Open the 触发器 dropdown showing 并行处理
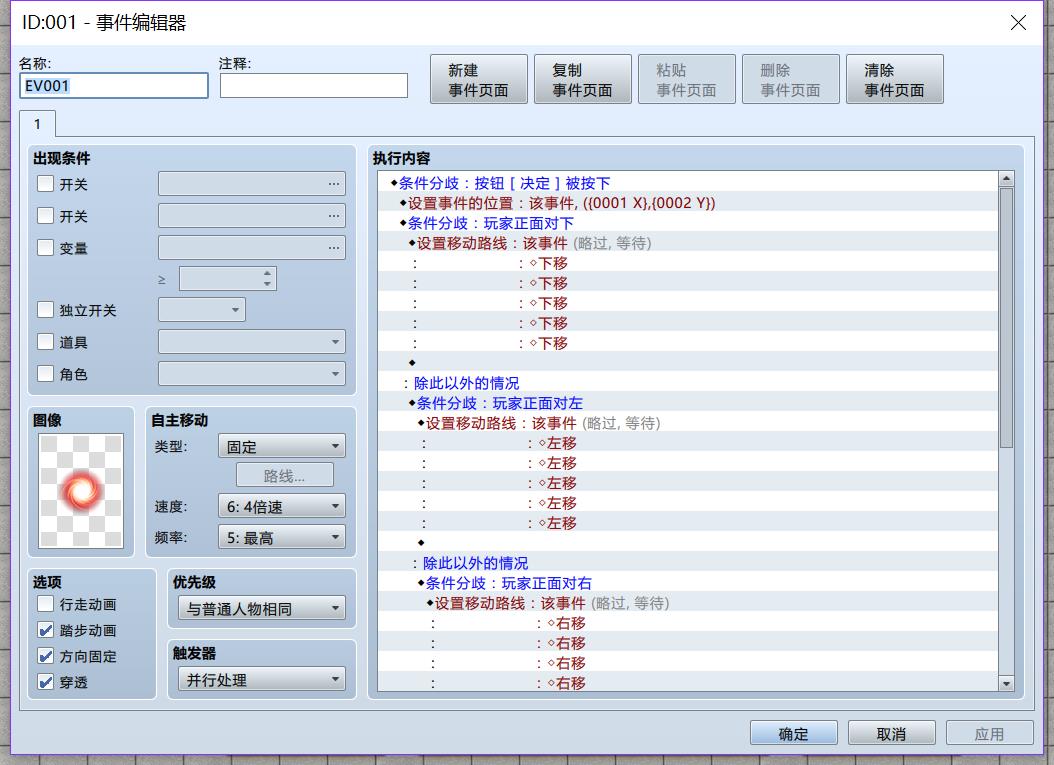Viewport: 1054px width, 765px height. 262,680
